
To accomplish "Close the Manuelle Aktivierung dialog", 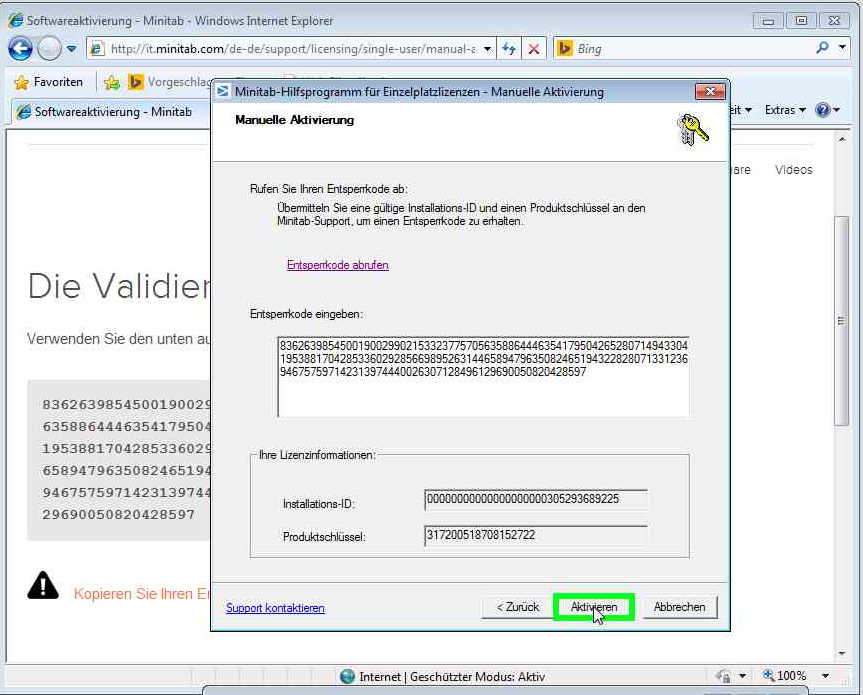I will (x=709, y=91).
